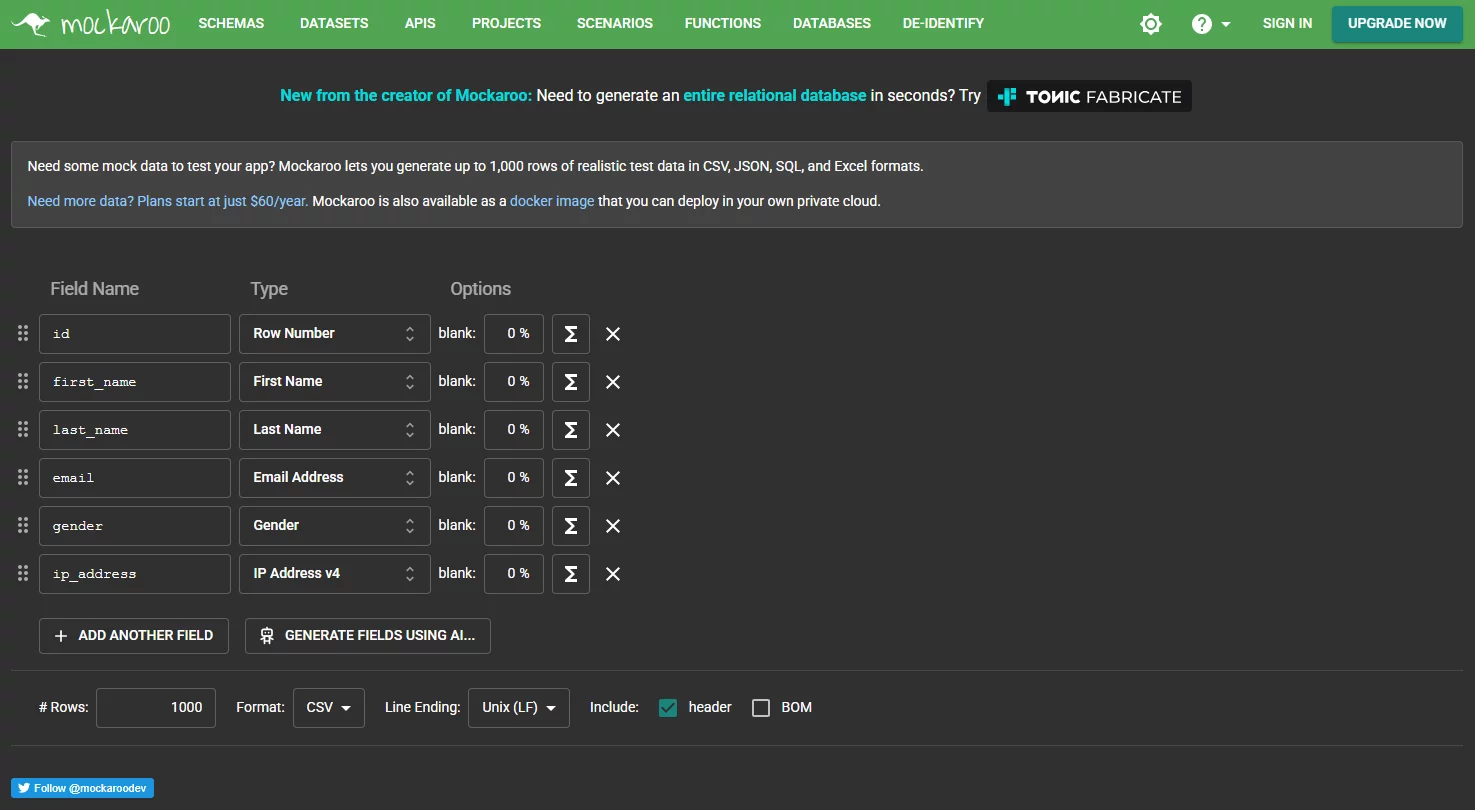Remove the gender field with its X icon

pos(613,526)
